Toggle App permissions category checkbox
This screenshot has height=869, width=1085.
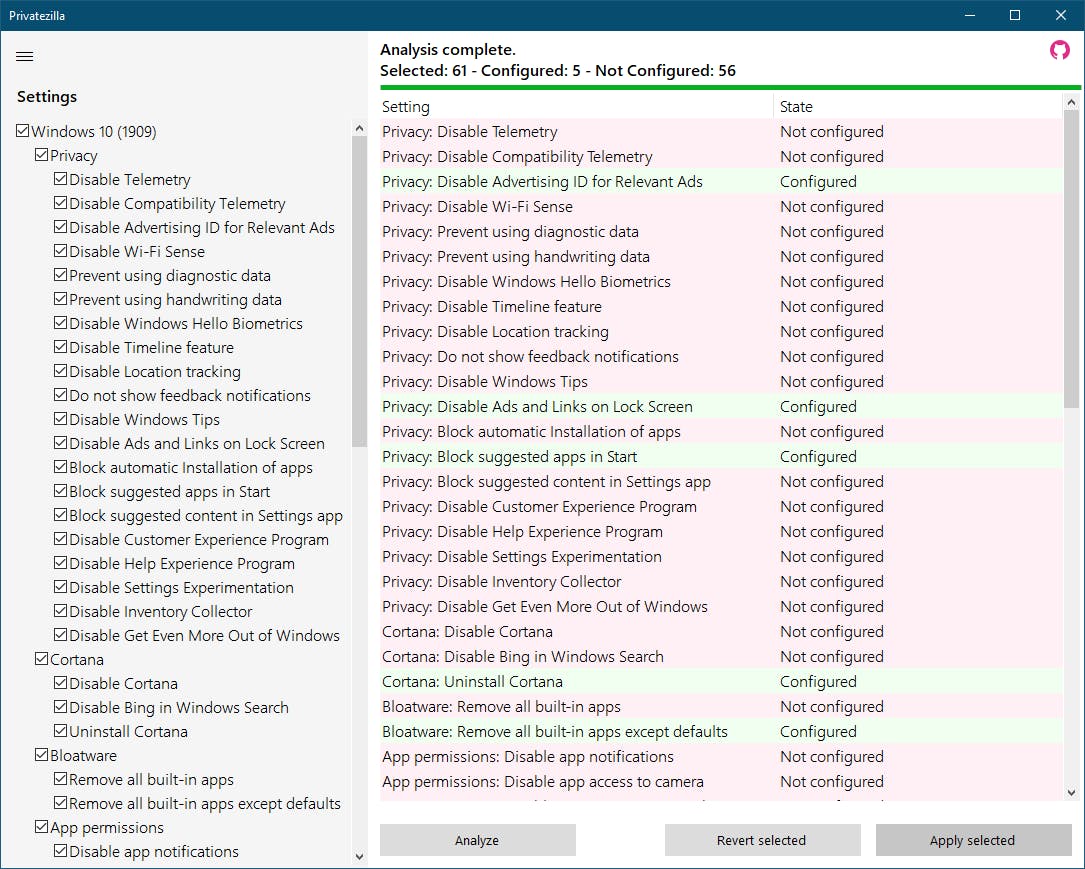(x=42, y=827)
